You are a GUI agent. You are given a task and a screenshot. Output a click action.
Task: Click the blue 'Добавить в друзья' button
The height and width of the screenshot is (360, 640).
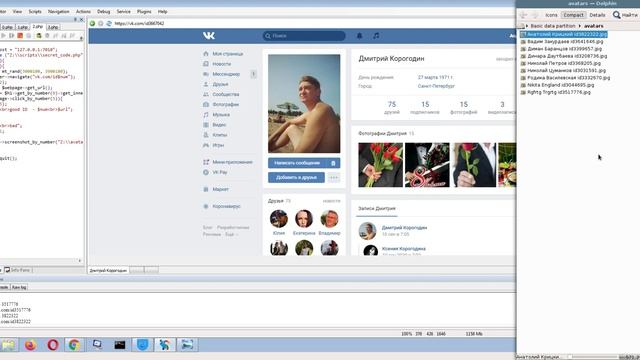(296, 178)
